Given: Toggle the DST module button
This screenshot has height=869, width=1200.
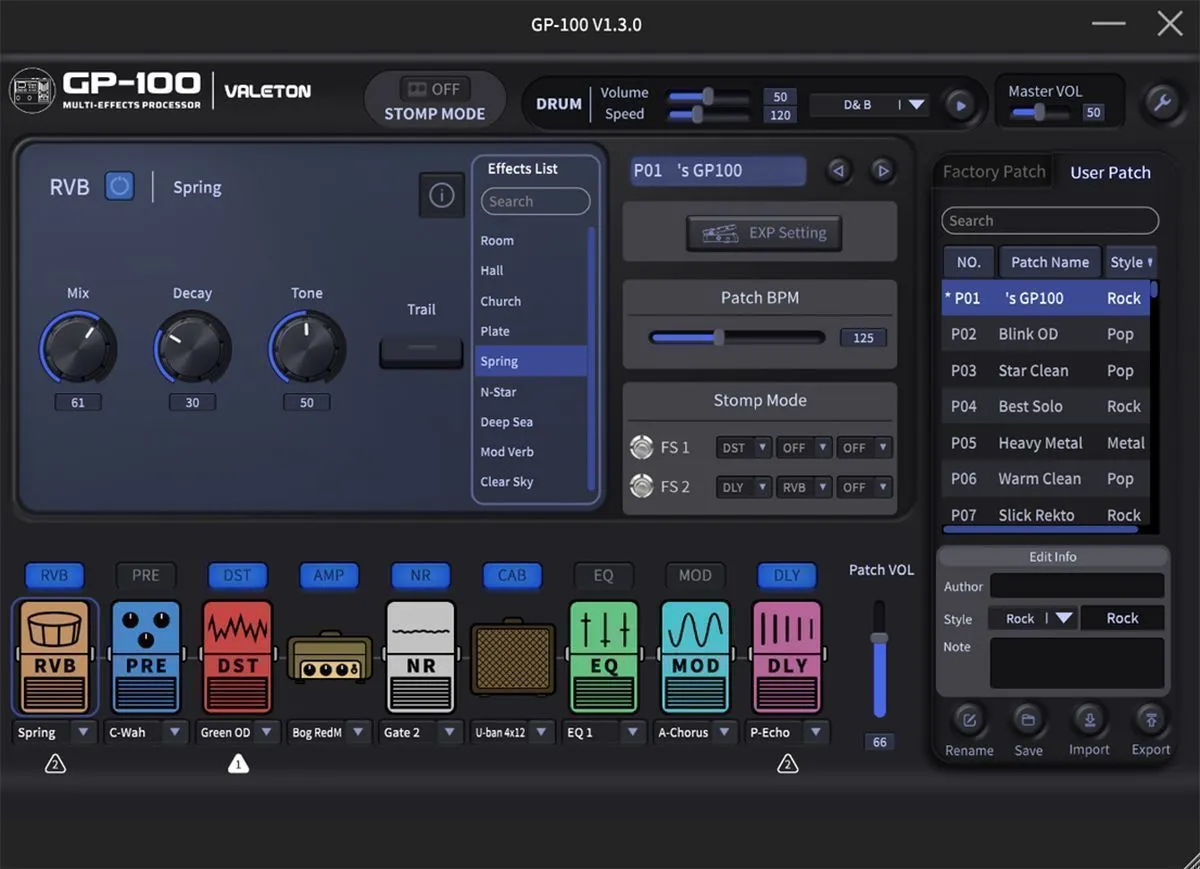Looking at the screenshot, I should [x=237, y=575].
